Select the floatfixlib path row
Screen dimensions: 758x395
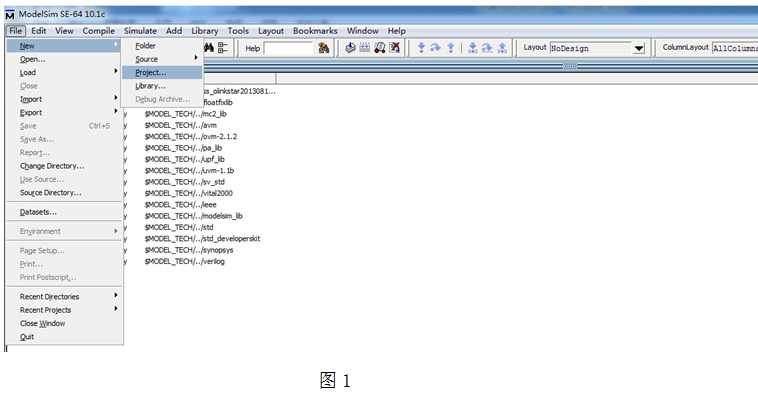pyautogui.click(x=218, y=102)
